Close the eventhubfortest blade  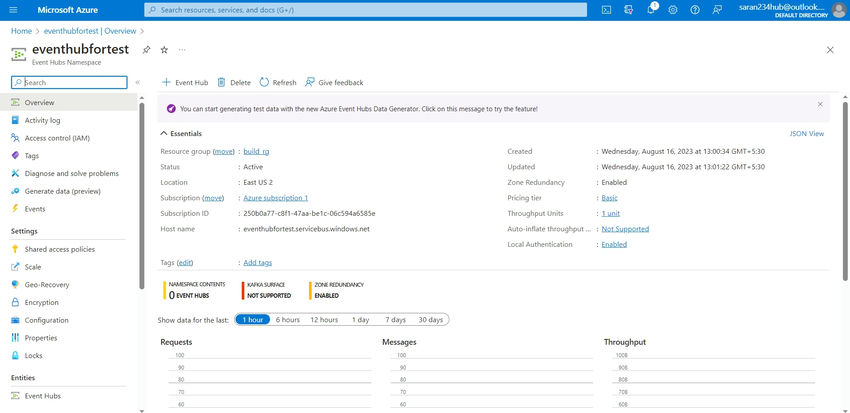pos(830,50)
